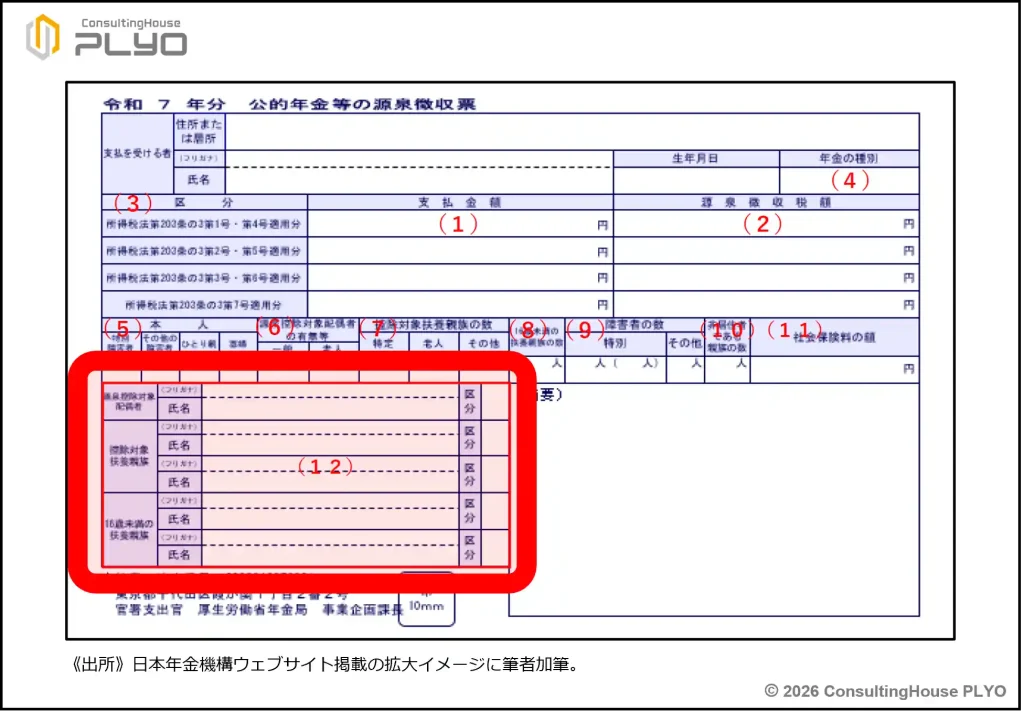This screenshot has width=1024, height=712.
Task: Click the 16歳未満の扶養親族 section label
Action: (x=129, y=530)
